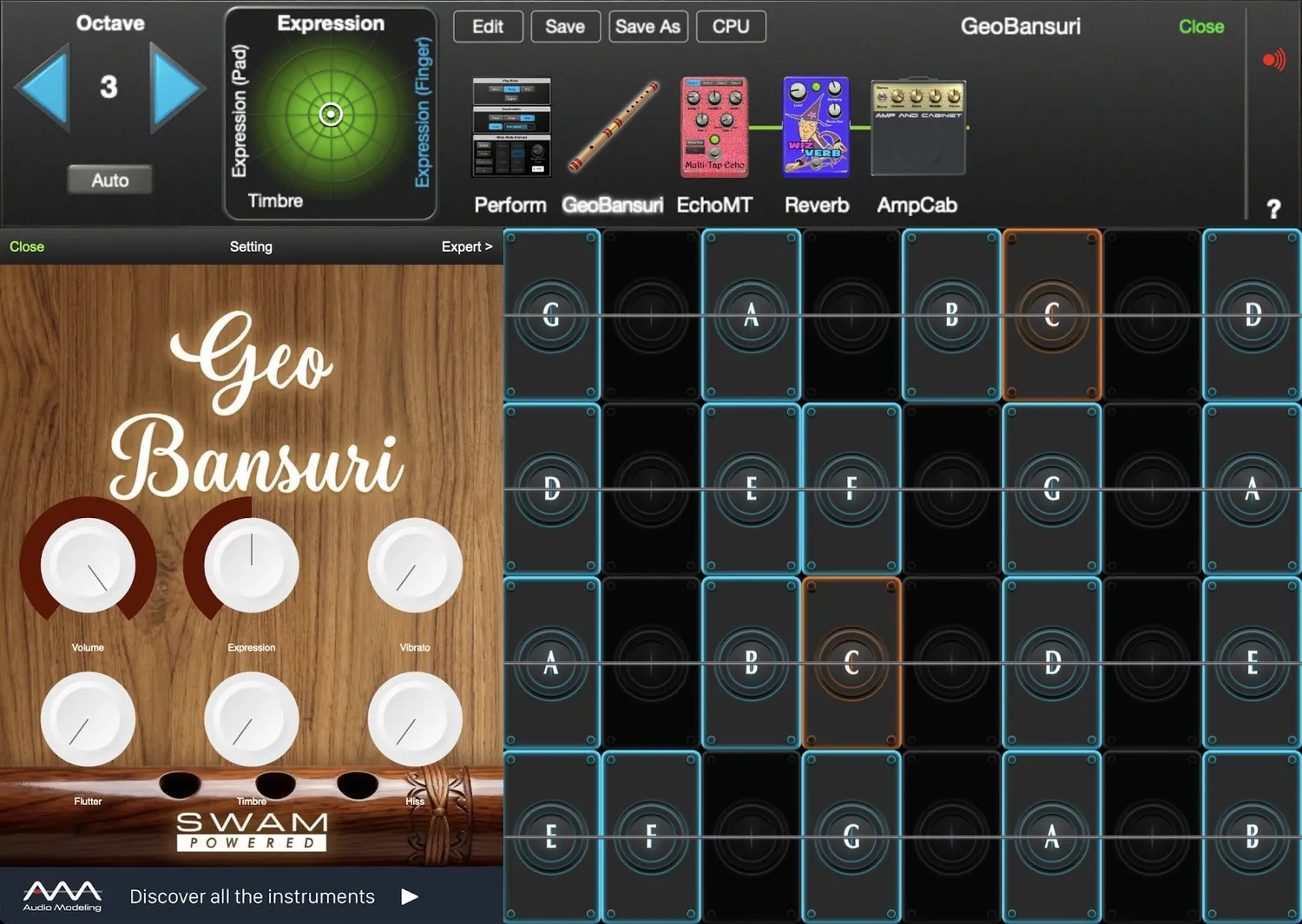Open the CPU meter button

pyautogui.click(x=731, y=27)
